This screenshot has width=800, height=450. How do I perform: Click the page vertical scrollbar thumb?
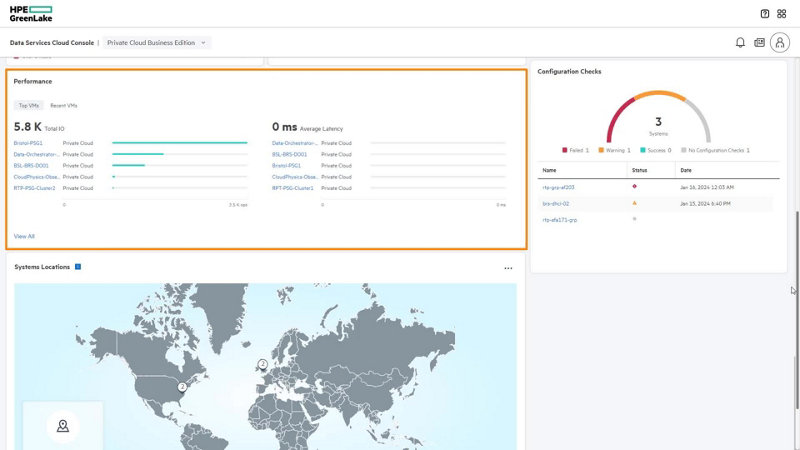(x=797, y=310)
